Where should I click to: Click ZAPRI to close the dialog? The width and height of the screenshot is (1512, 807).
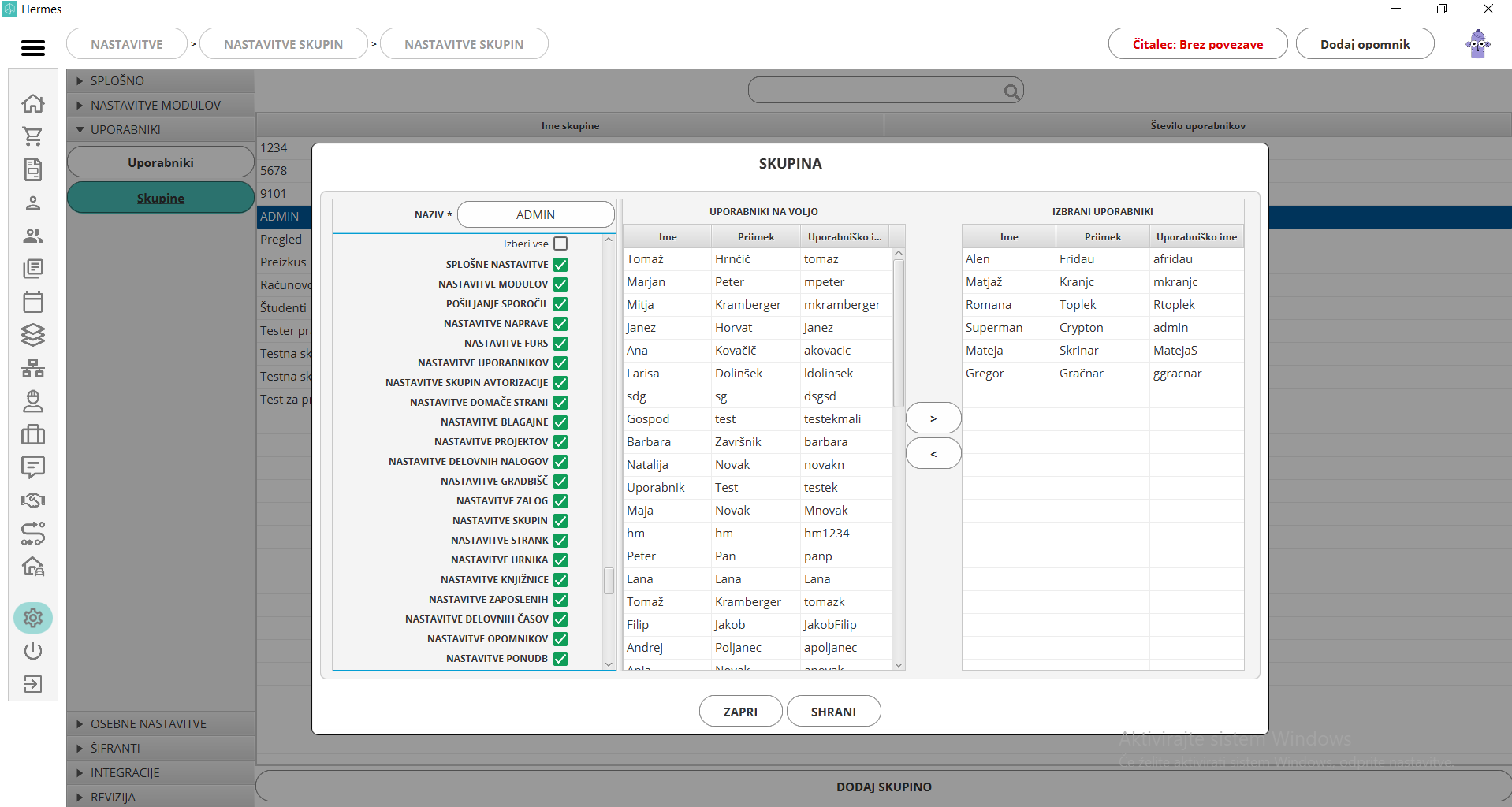pos(741,712)
